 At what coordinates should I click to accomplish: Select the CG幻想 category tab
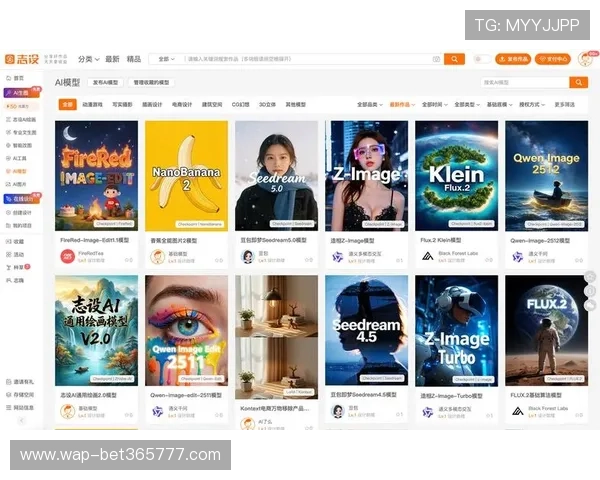(x=241, y=104)
